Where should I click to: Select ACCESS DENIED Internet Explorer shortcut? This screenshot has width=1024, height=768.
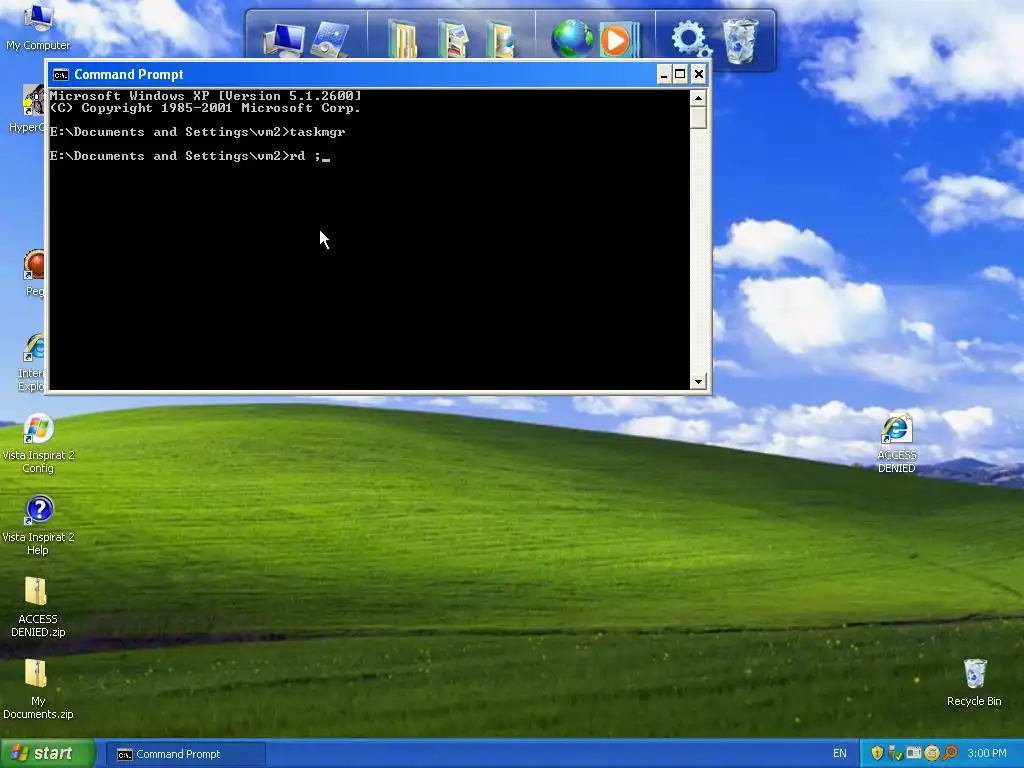[x=896, y=443]
